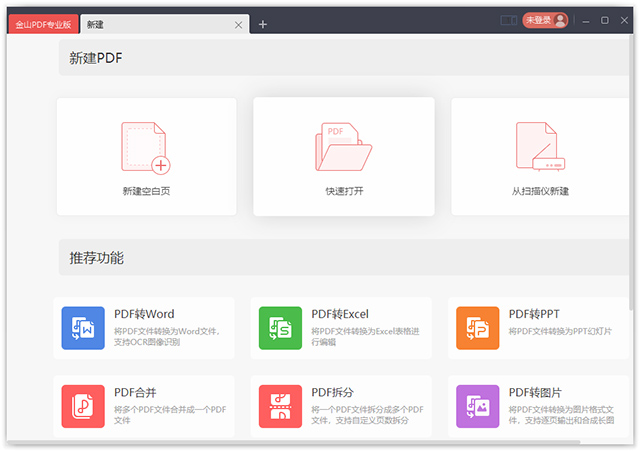Click the quick open PDF folder icon
Image resolution: width=640 pixels, height=451 pixels.
tap(343, 147)
